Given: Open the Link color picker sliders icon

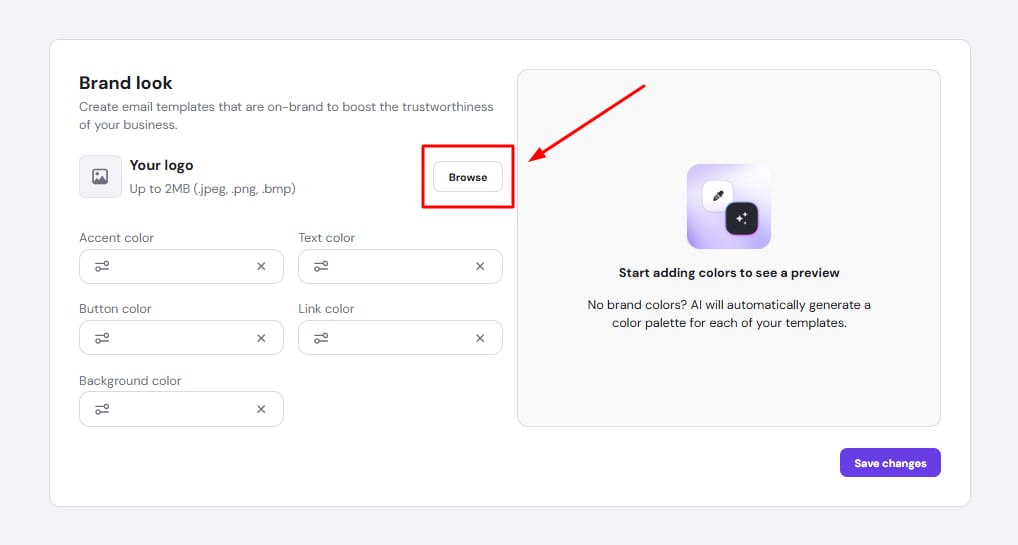Looking at the screenshot, I should (x=321, y=338).
